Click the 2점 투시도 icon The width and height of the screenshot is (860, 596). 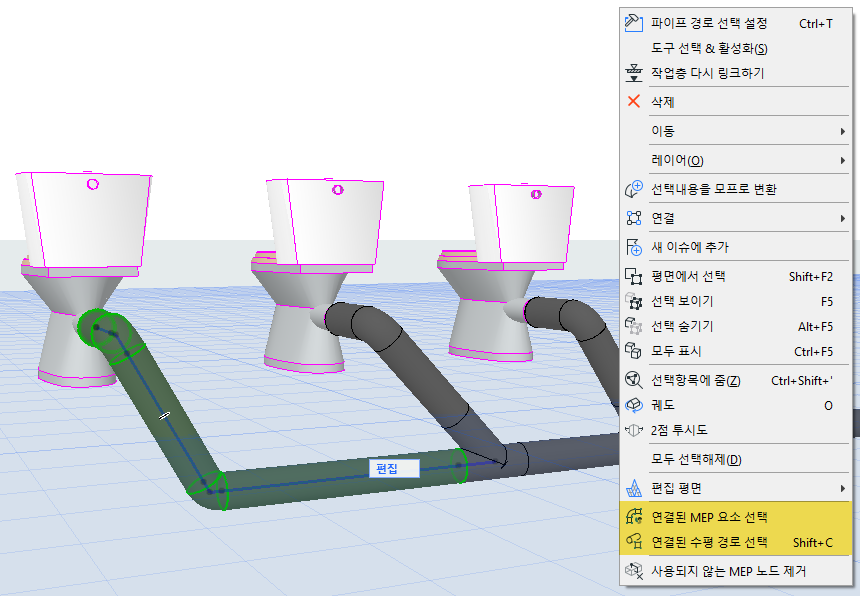tap(633, 430)
